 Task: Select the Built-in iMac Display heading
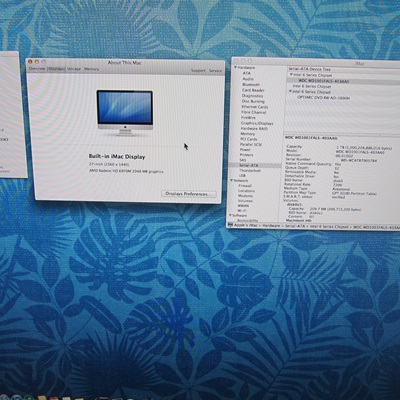[117, 156]
